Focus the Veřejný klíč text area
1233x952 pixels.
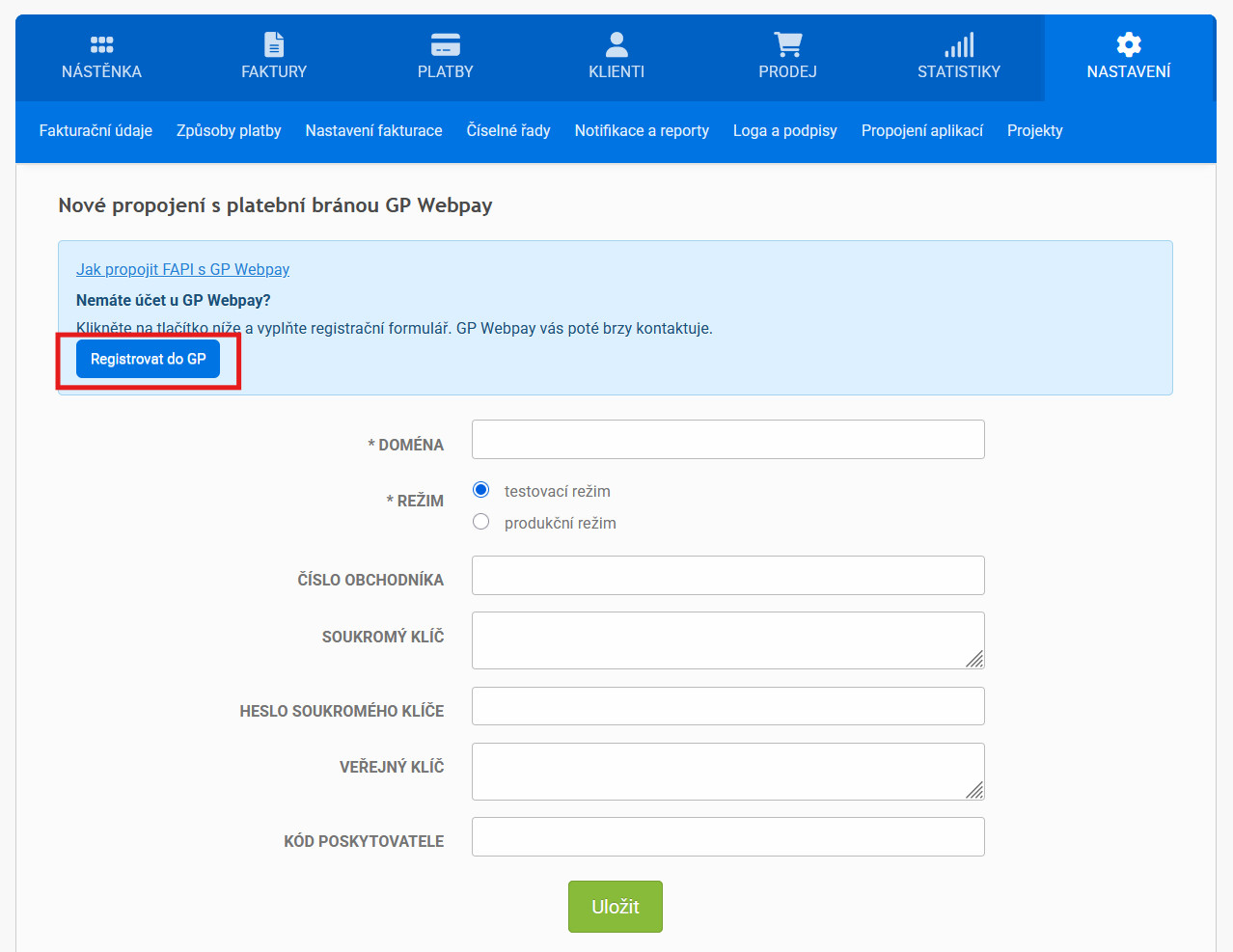(728, 772)
